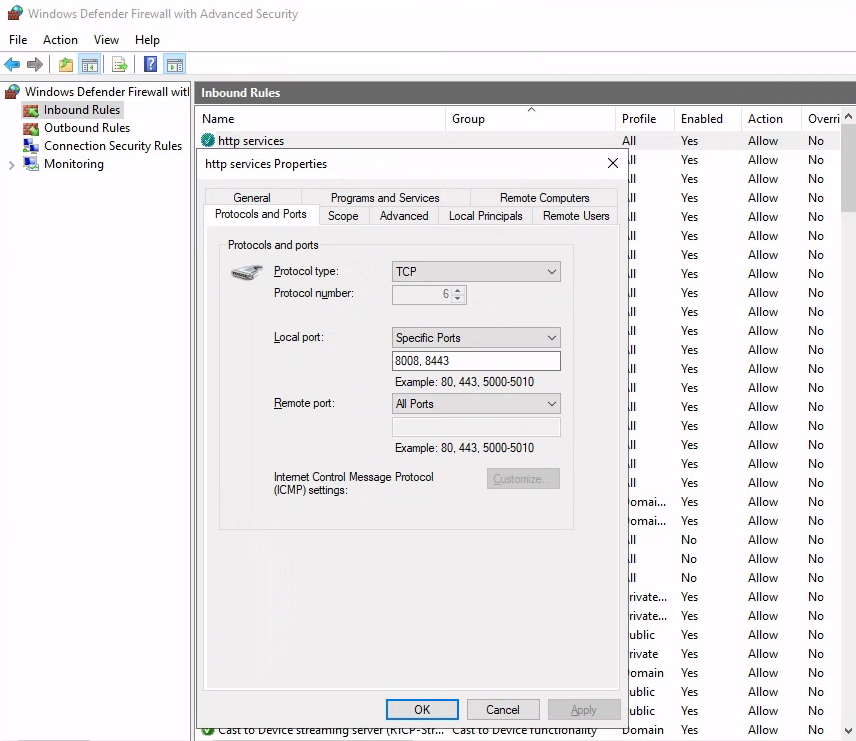Open the Remote port dropdown
This screenshot has height=741, width=856.
click(476, 404)
